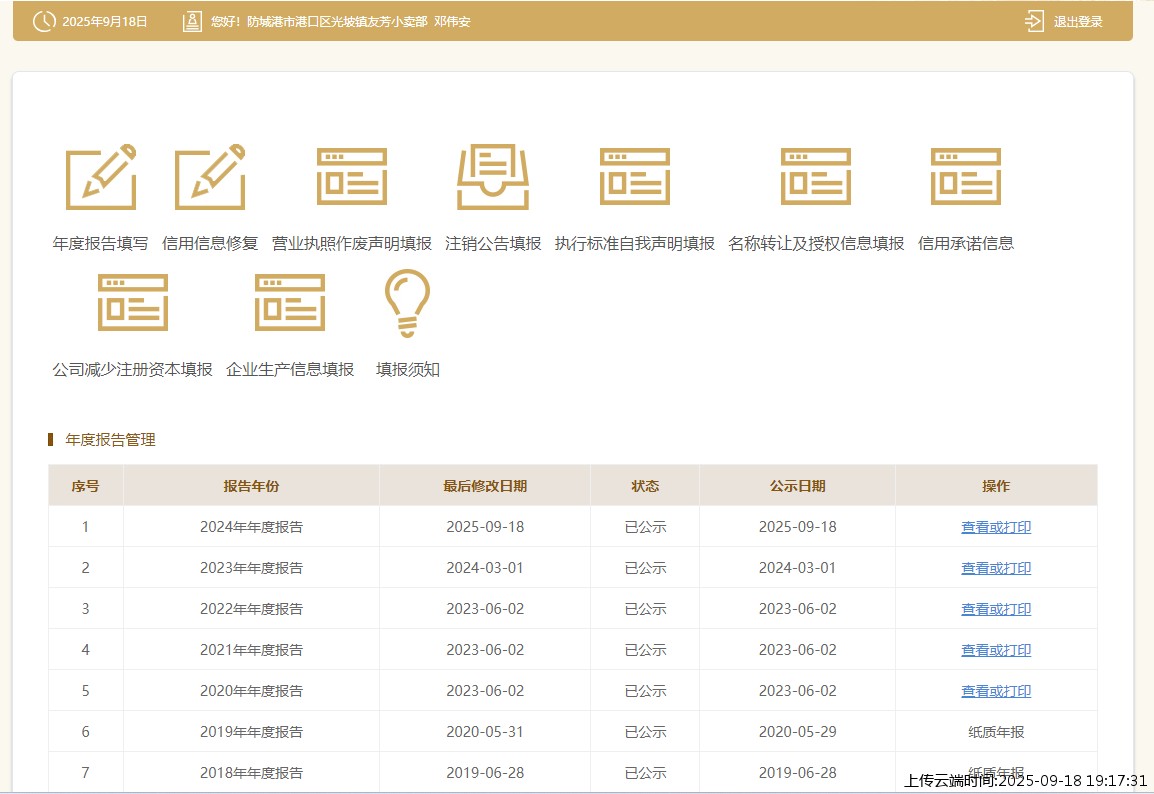
Task: Click the 状态 column header
Action: [645, 486]
